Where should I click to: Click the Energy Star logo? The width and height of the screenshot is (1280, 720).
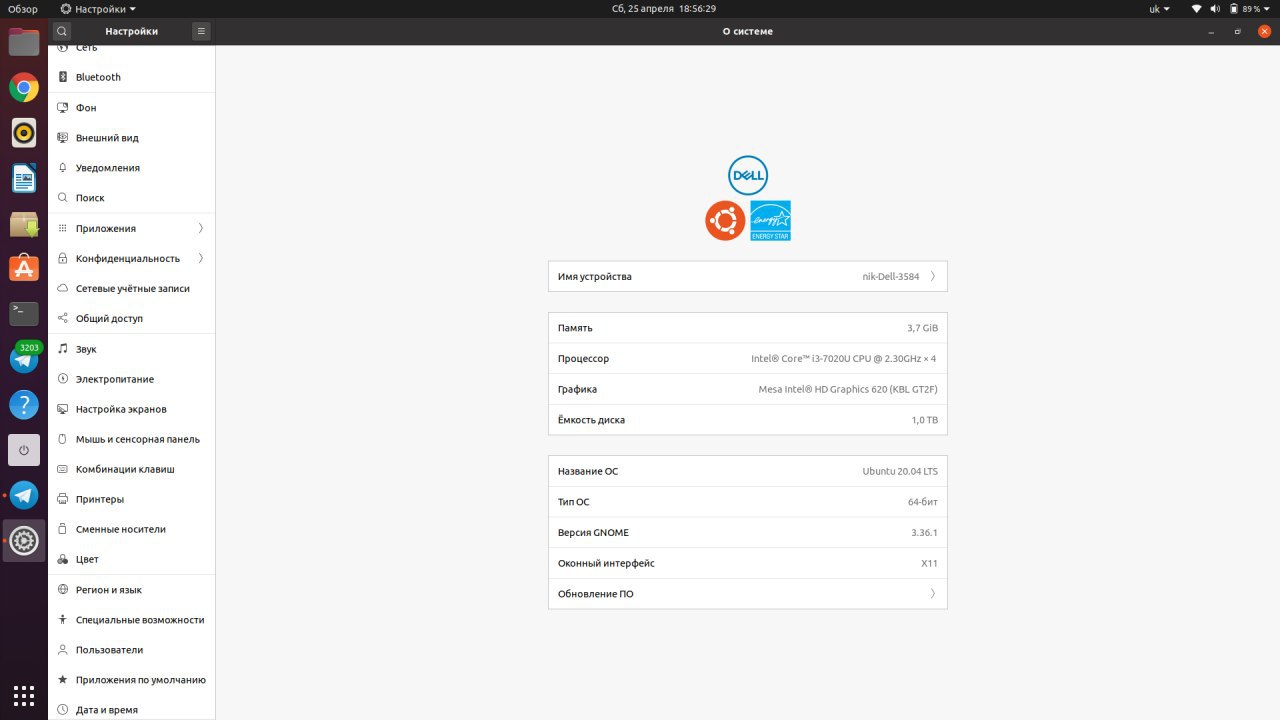coord(770,220)
